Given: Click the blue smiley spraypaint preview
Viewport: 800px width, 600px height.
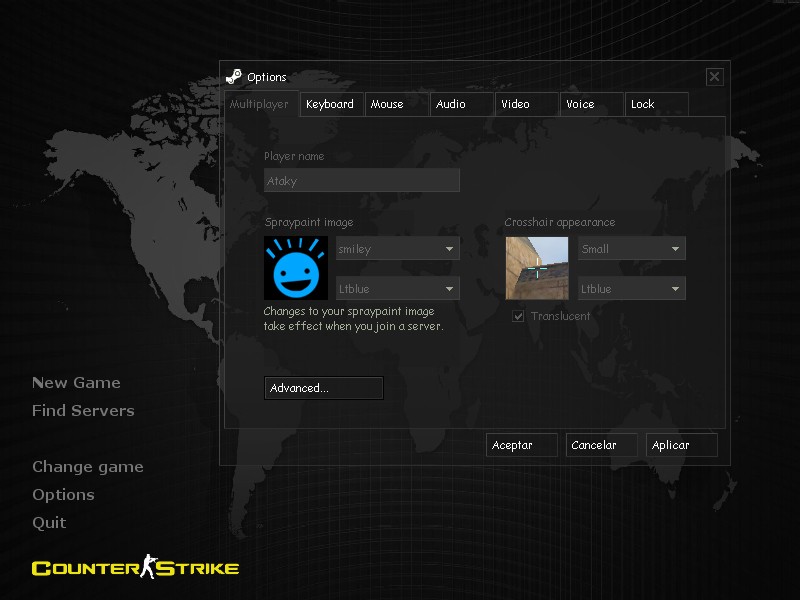Looking at the screenshot, I should click(x=296, y=267).
